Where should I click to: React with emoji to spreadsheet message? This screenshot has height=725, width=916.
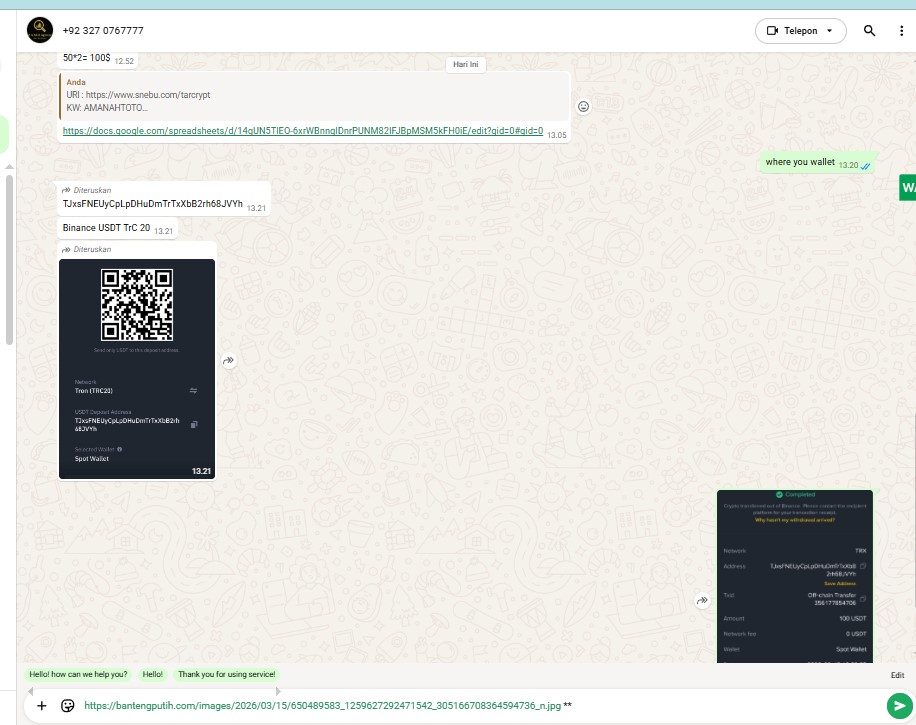pos(584,107)
